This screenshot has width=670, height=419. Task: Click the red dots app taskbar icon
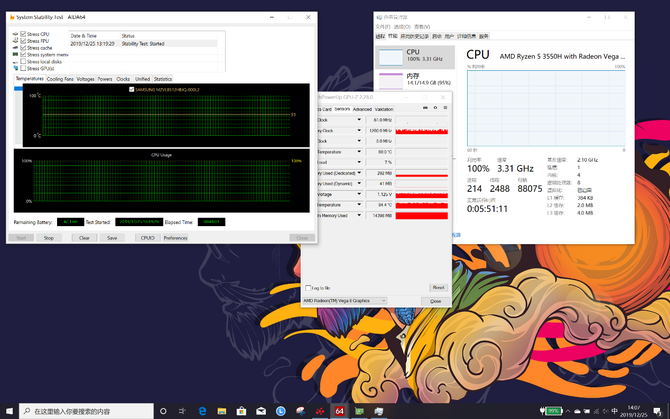320,411
